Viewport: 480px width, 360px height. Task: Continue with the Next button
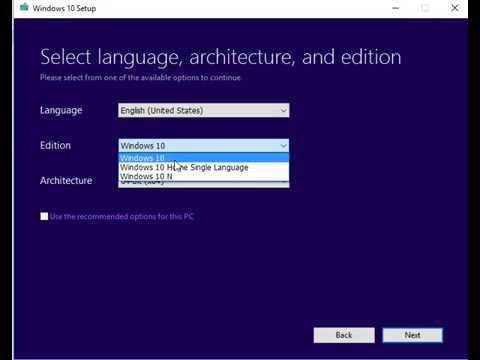pyautogui.click(x=413, y=335)
